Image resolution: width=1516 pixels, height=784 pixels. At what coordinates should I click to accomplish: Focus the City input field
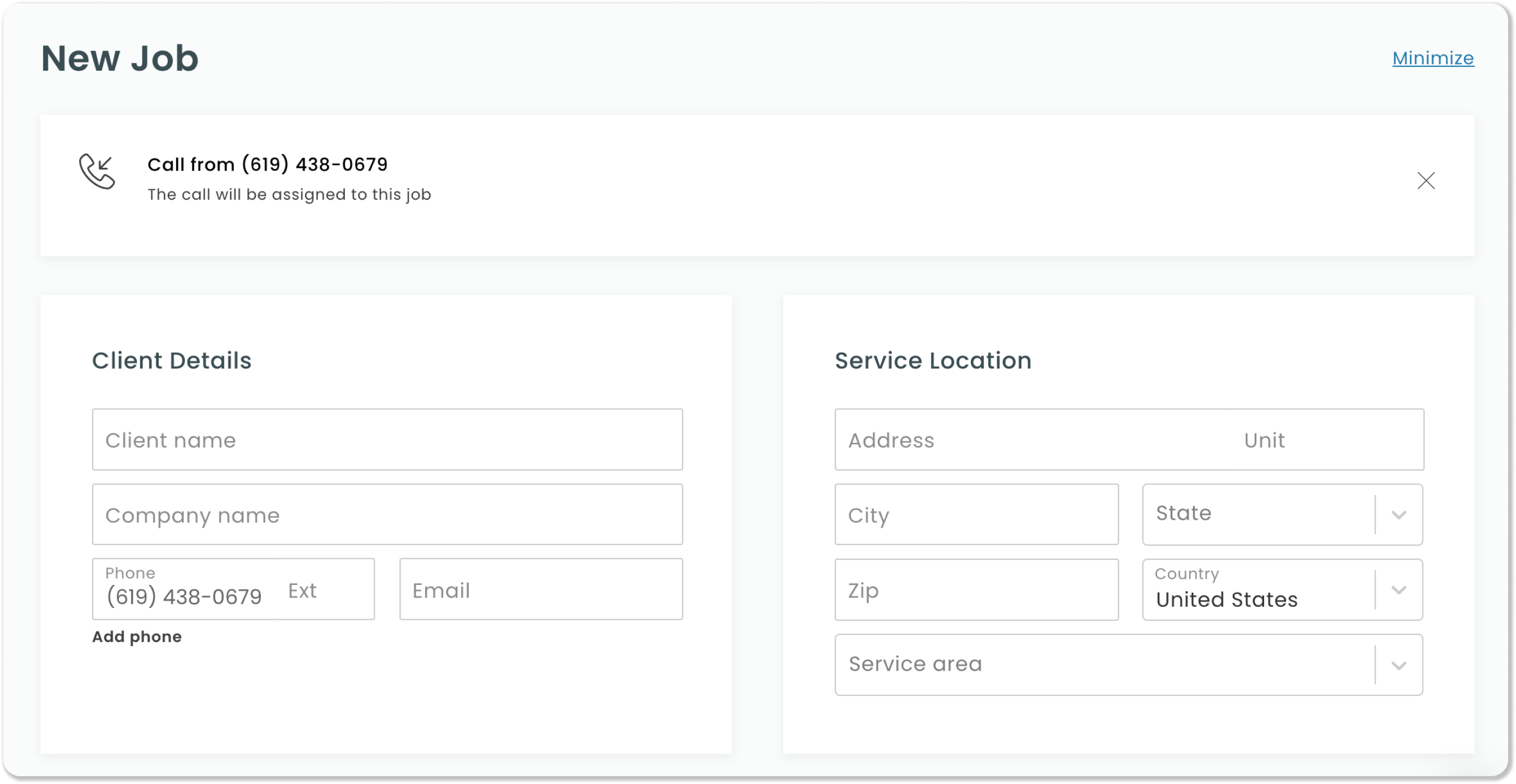click(x=976, y=514)
